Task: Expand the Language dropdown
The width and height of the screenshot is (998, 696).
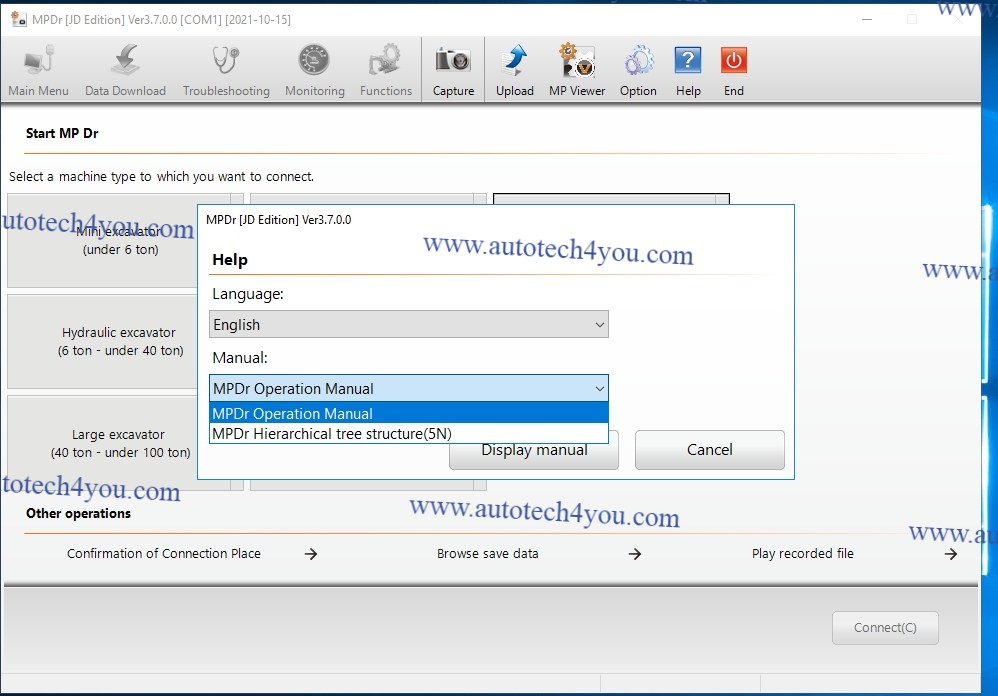Action: coord(408,325)
